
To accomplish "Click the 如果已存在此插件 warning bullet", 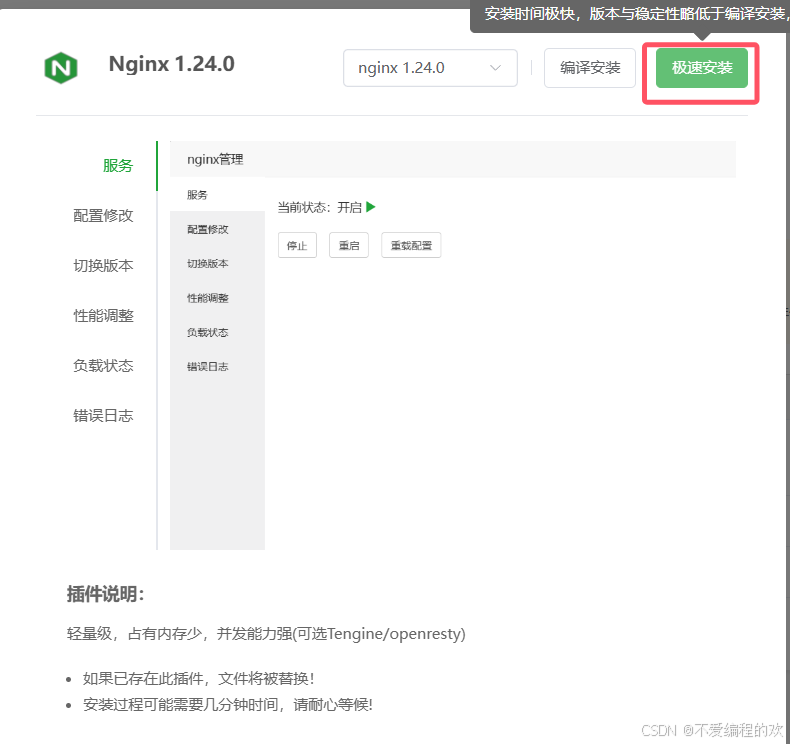I will [199, 679].
